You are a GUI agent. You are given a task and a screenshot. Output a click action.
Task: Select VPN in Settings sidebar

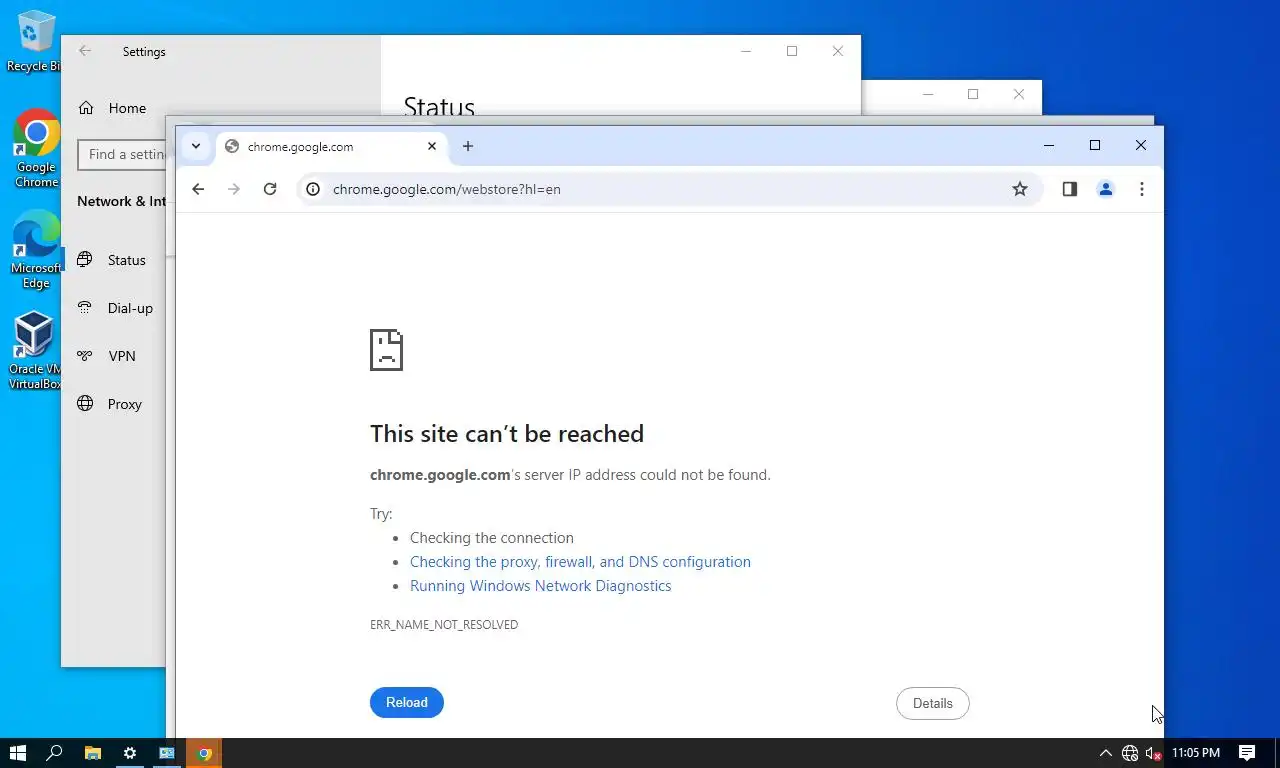tap(120, 356)
